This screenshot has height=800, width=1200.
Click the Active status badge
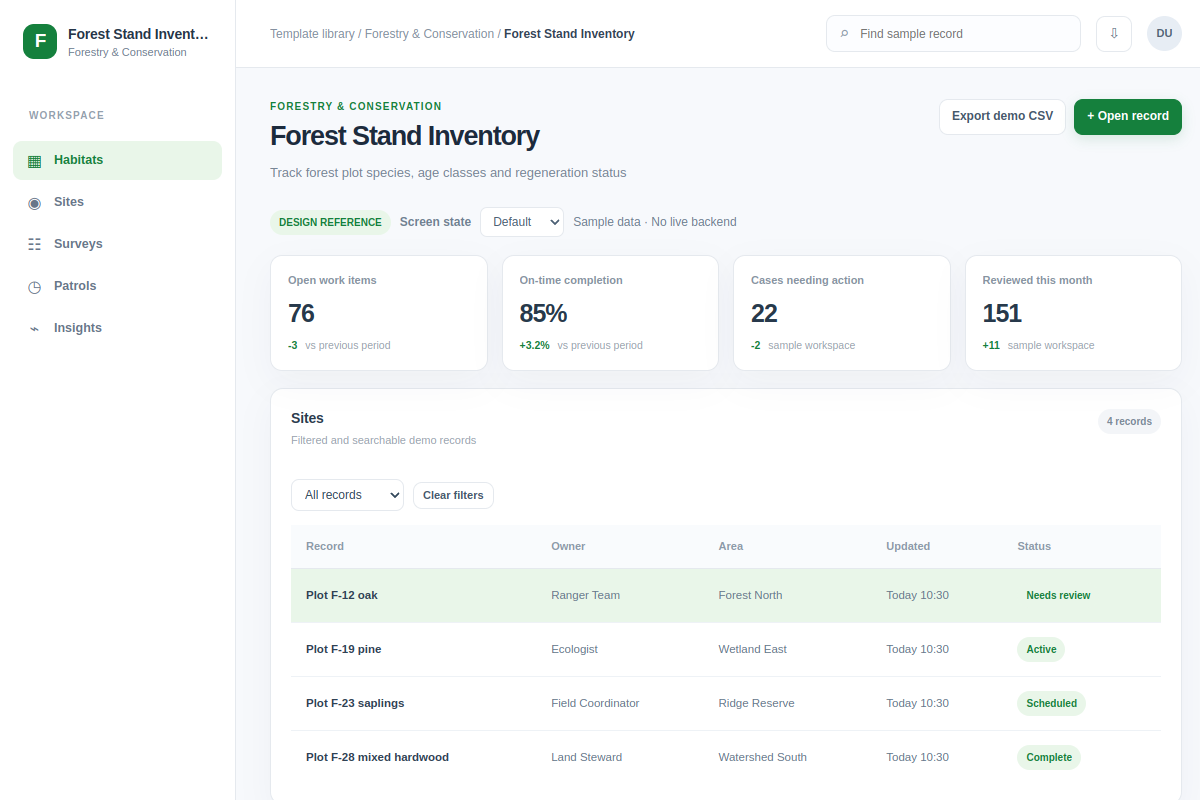tap(1041, 649)
